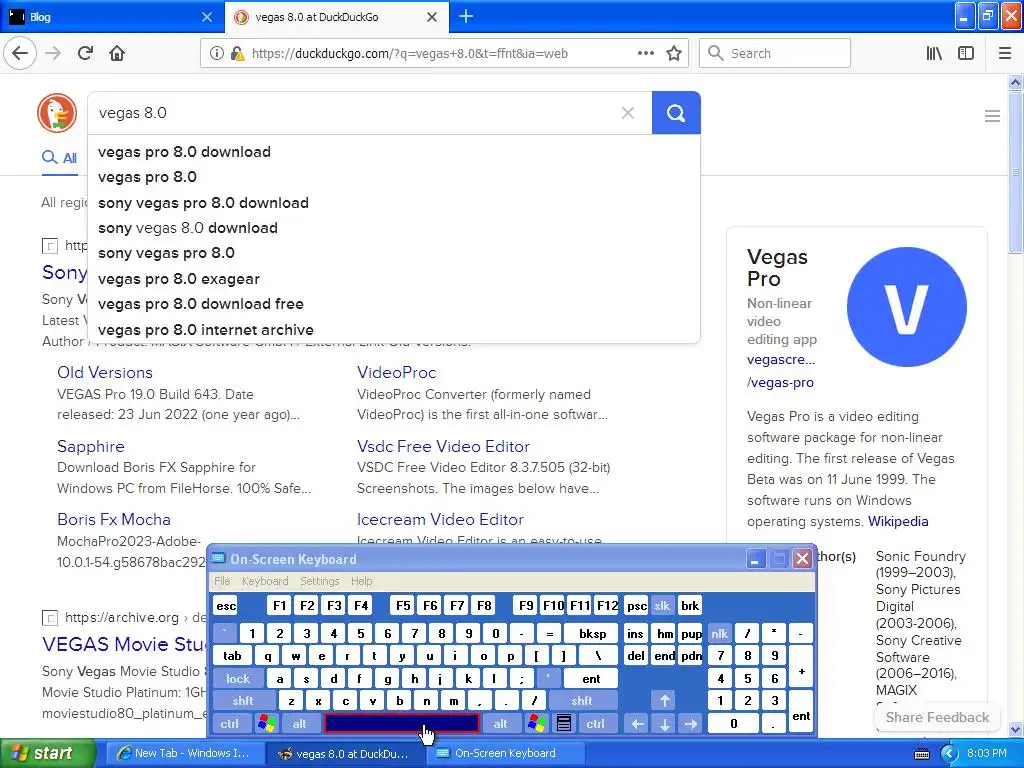
Task: Open Help menu in On-Screen Keyboard
Action: 361,581
